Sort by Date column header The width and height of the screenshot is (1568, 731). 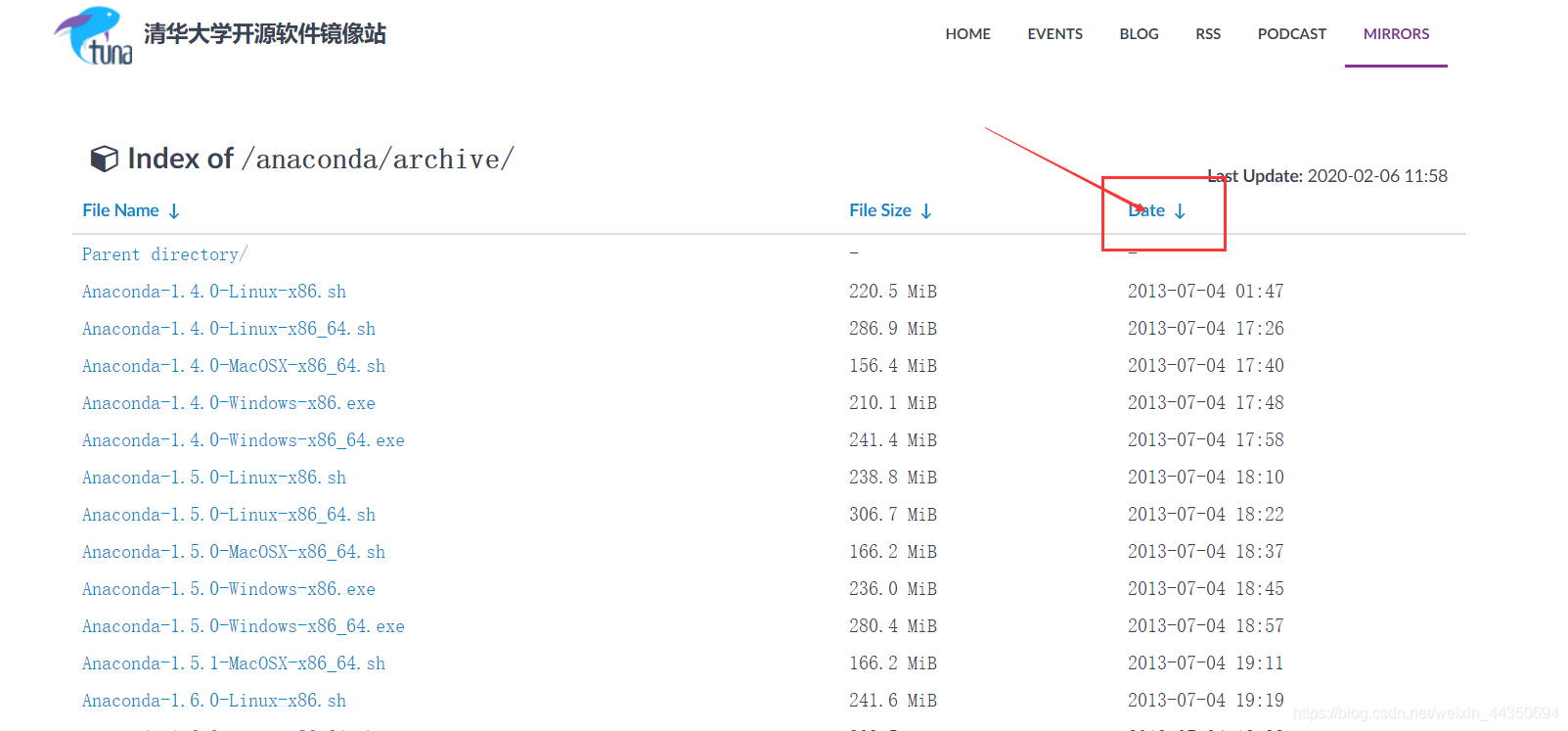(x=1146, y=210)
